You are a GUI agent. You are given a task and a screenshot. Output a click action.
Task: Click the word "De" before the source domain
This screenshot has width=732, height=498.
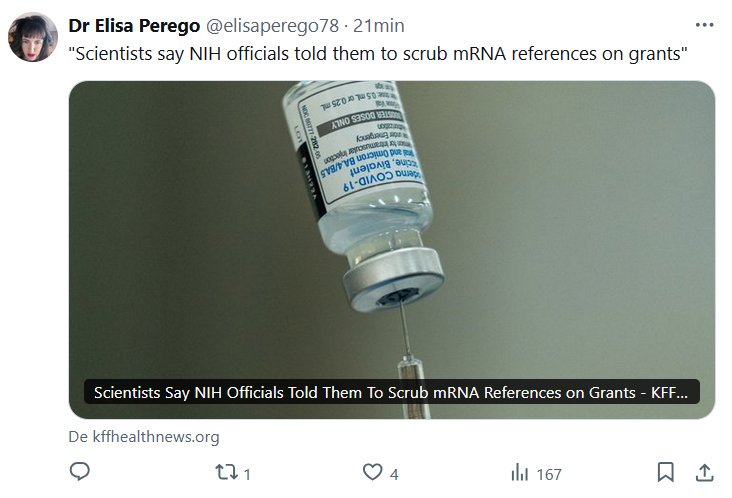coord(76,437)
